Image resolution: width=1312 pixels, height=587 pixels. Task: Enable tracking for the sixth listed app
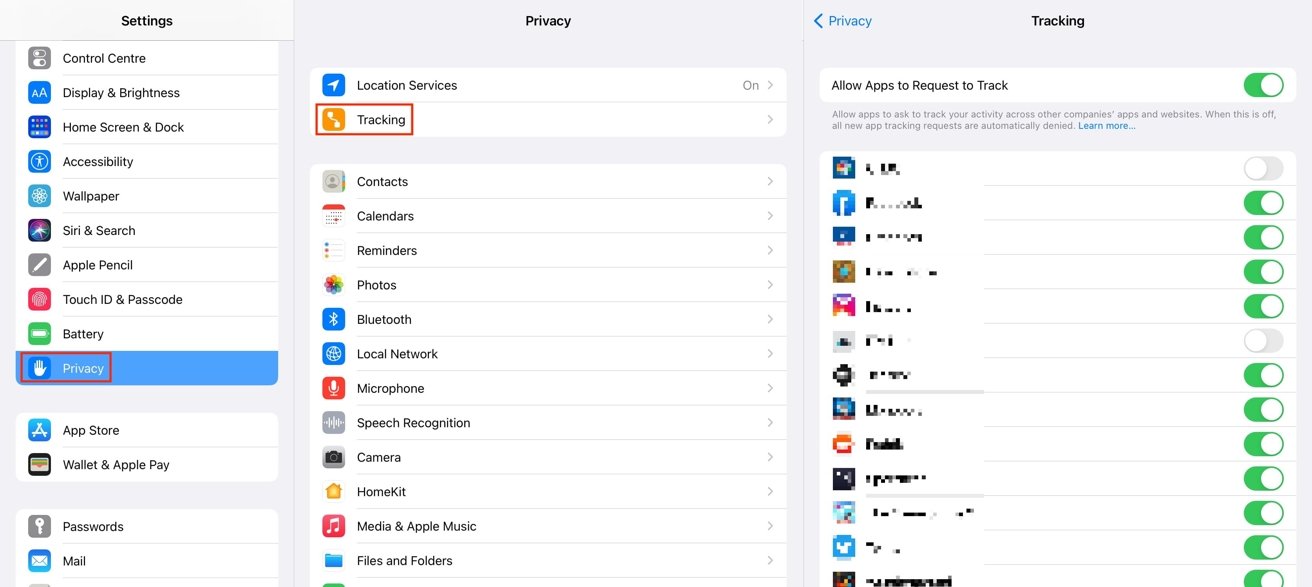(x=1263, y=341)
